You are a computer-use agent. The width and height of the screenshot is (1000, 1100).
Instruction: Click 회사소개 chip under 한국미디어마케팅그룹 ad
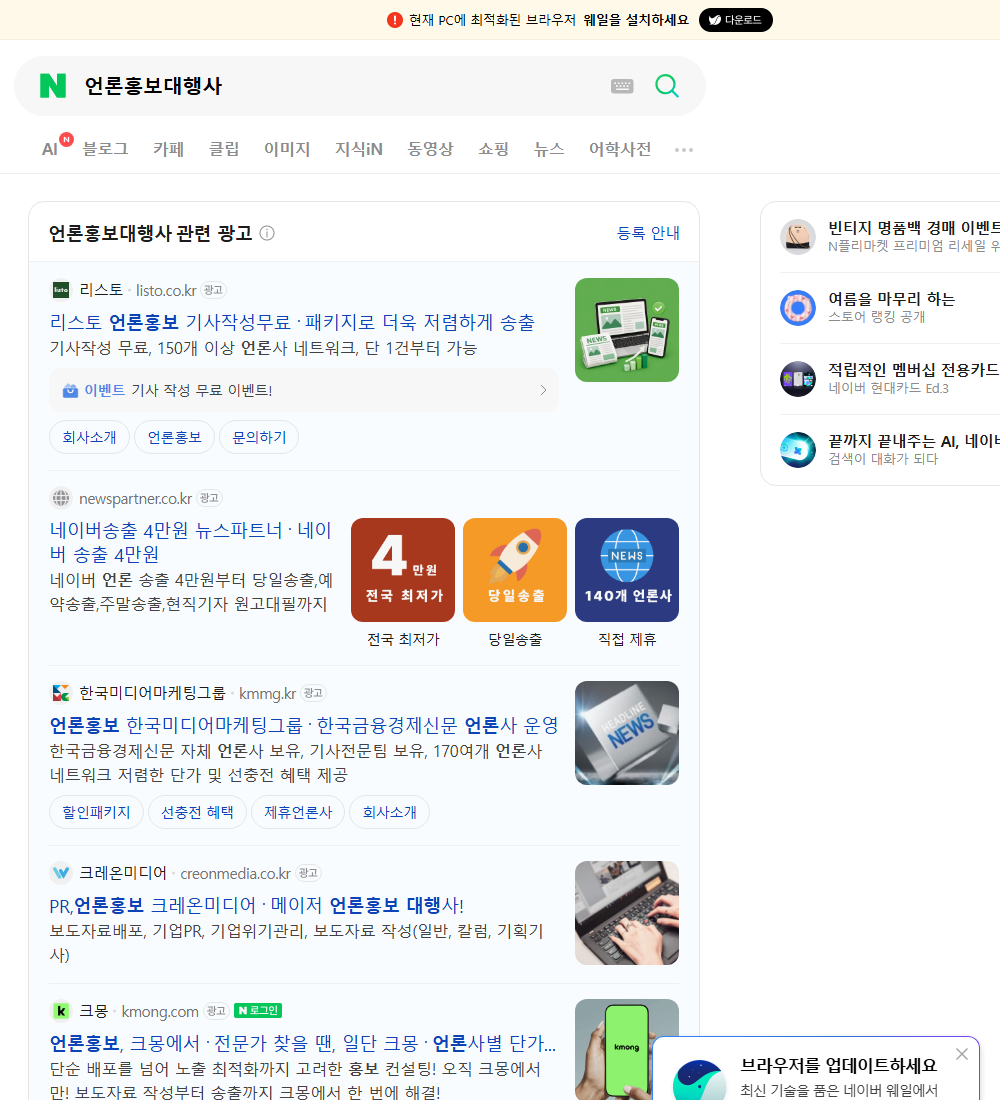click(x=389, y=812)
